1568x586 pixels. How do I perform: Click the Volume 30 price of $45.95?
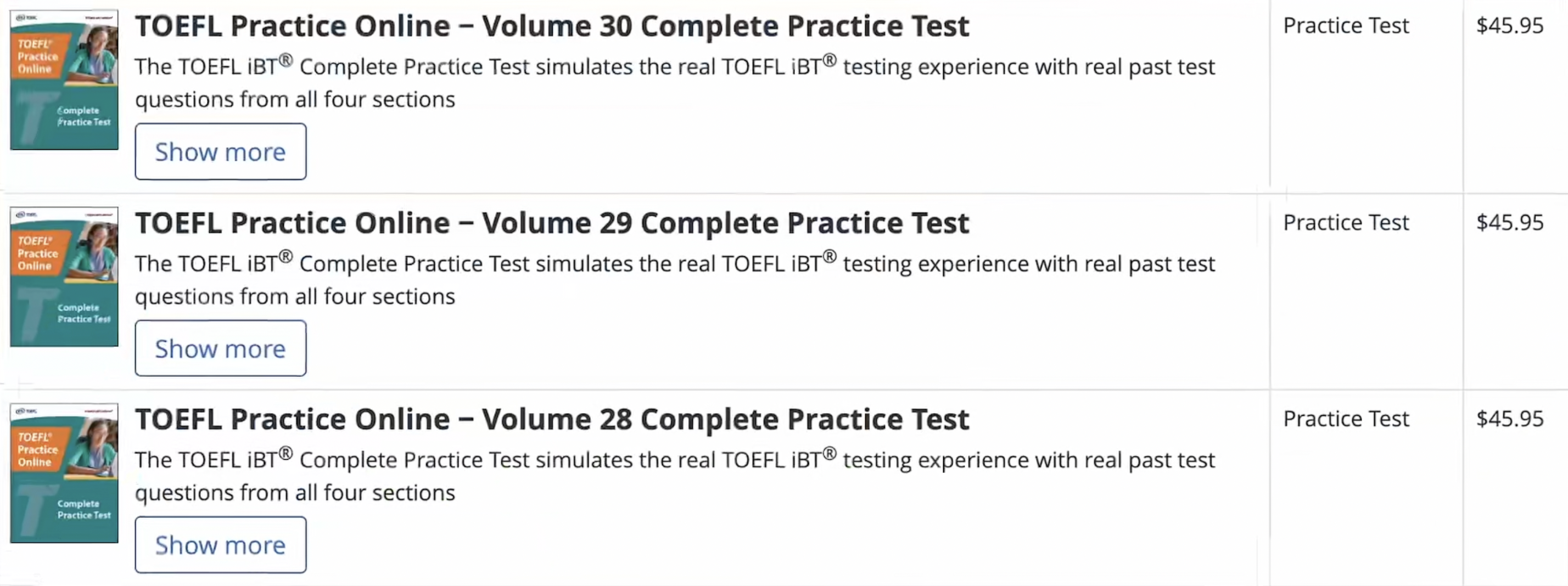[1510, 26]
